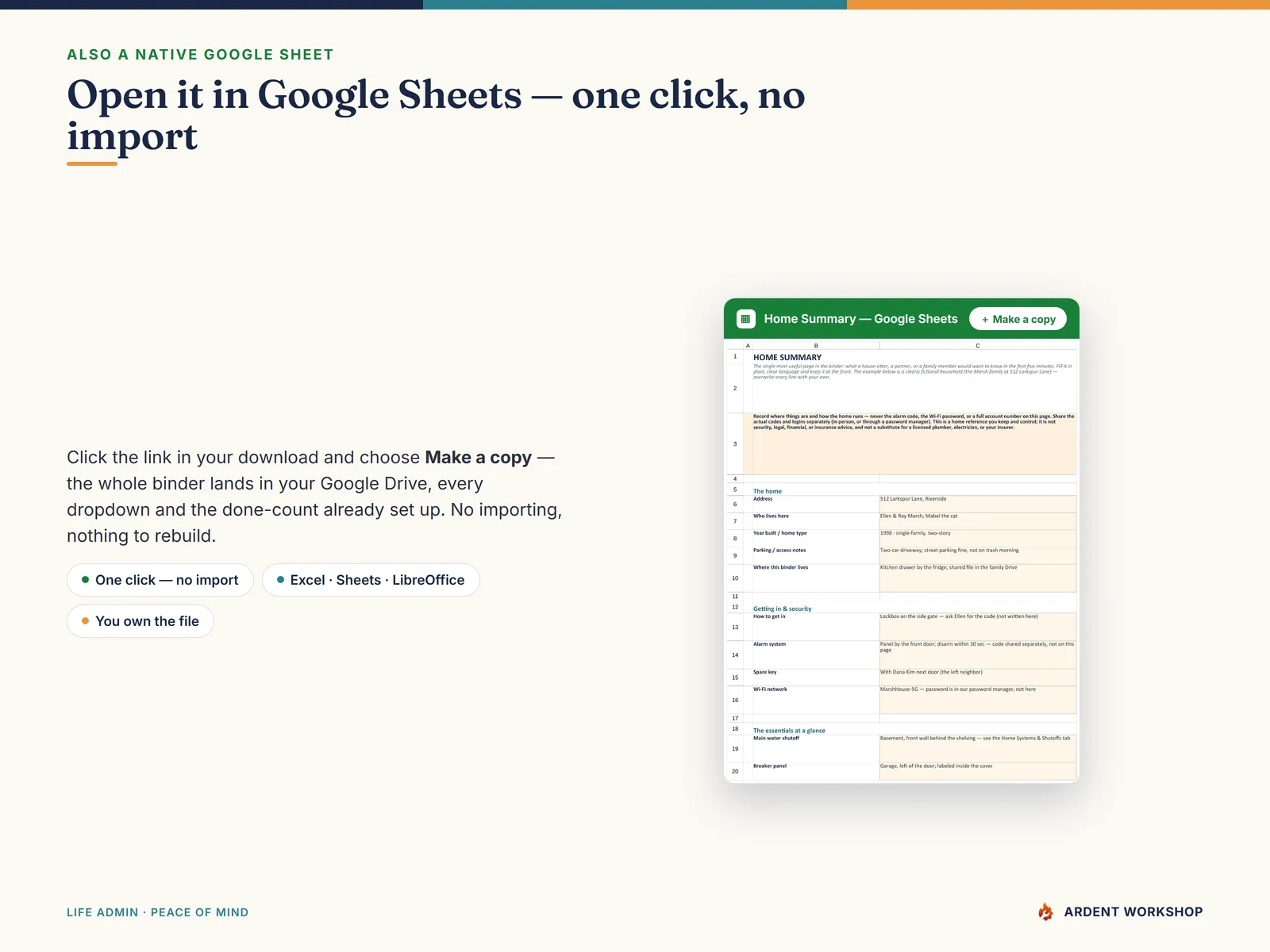Click the 'Main water shutoff' label cell
Viewport: 1270px width, 952px height.
tap(815, 749)
